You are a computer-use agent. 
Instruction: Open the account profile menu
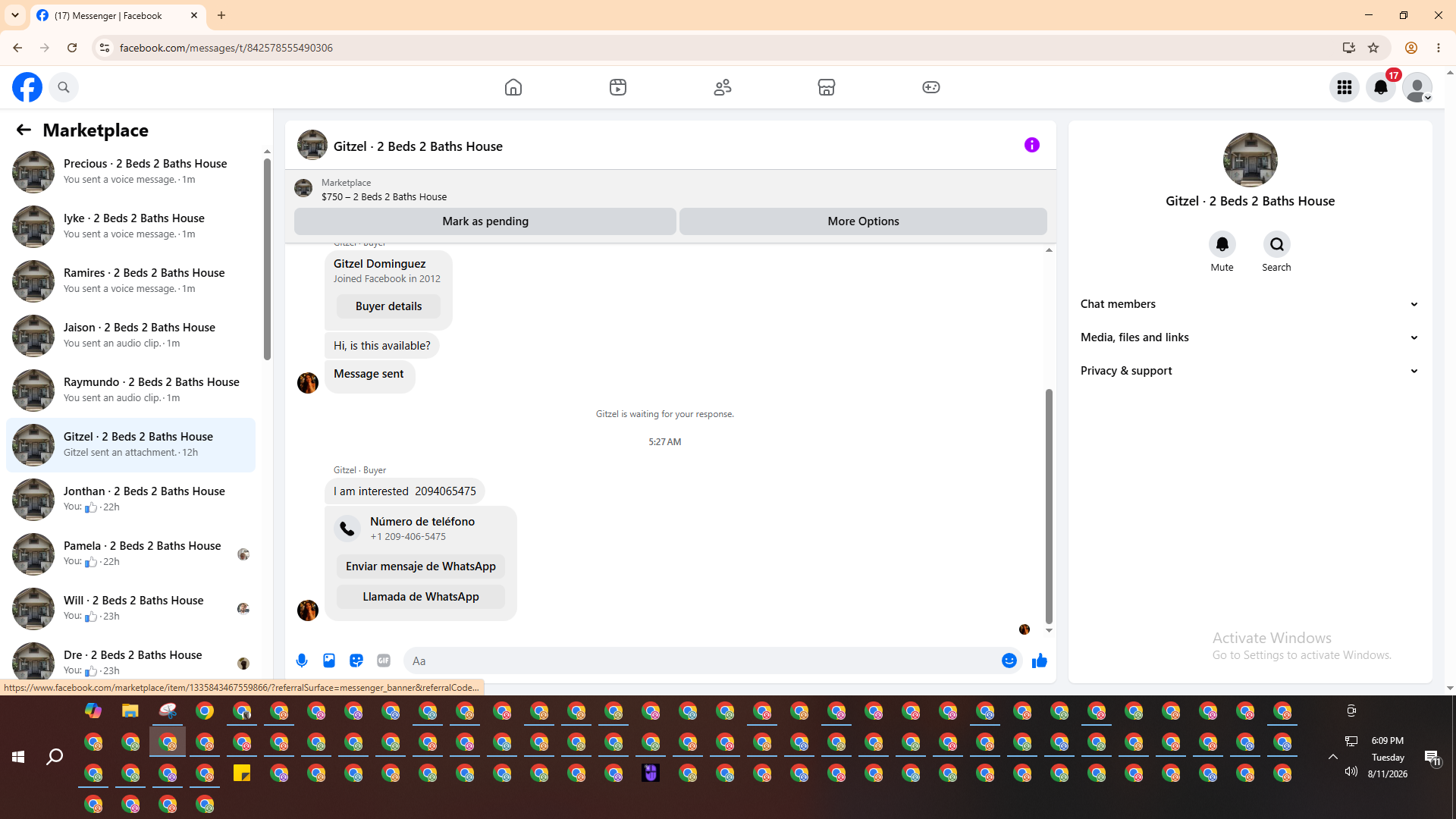pyautogui.click(x=1417, y=87)
